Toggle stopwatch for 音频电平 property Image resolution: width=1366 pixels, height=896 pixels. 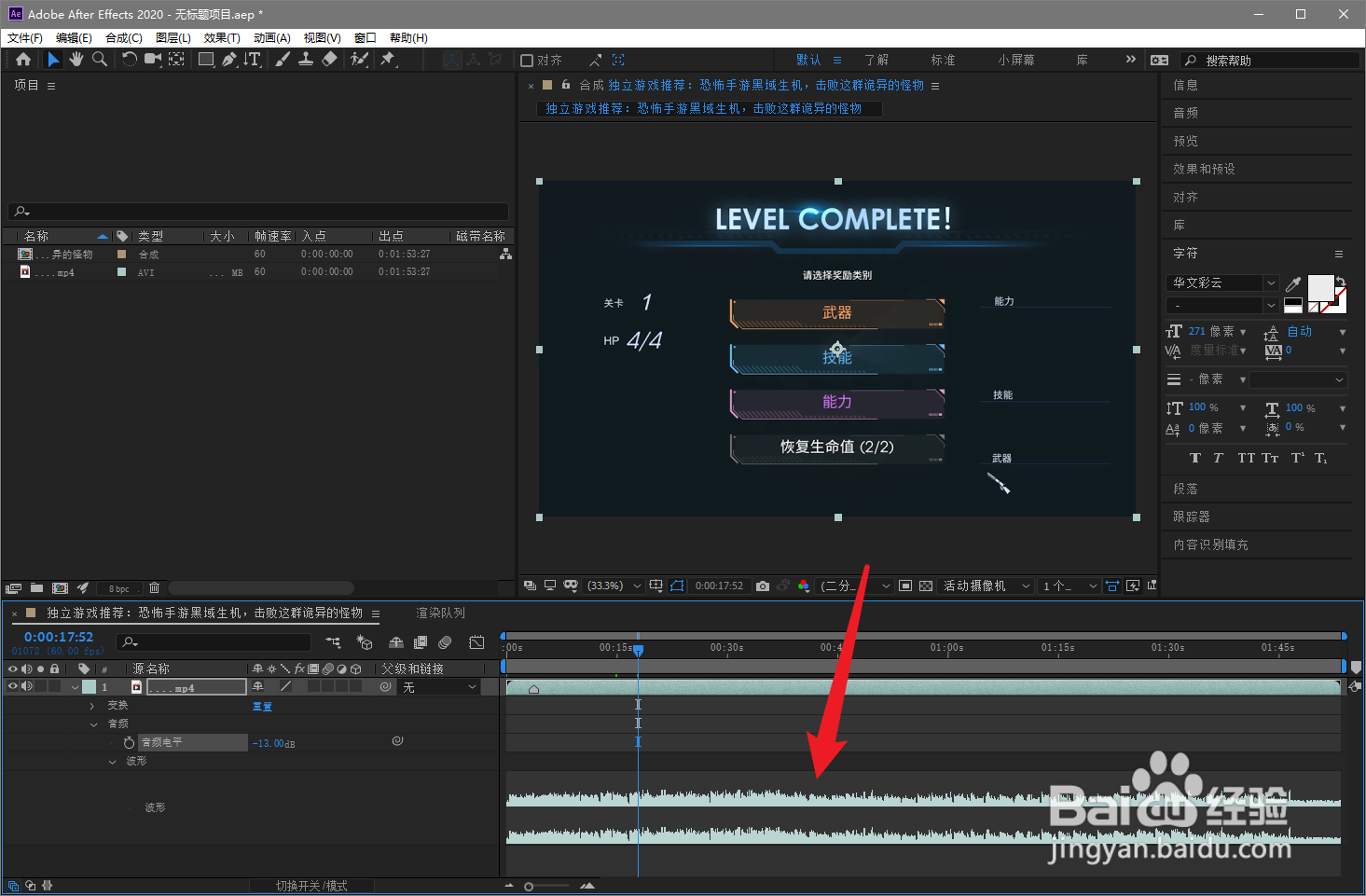(129, 743)
